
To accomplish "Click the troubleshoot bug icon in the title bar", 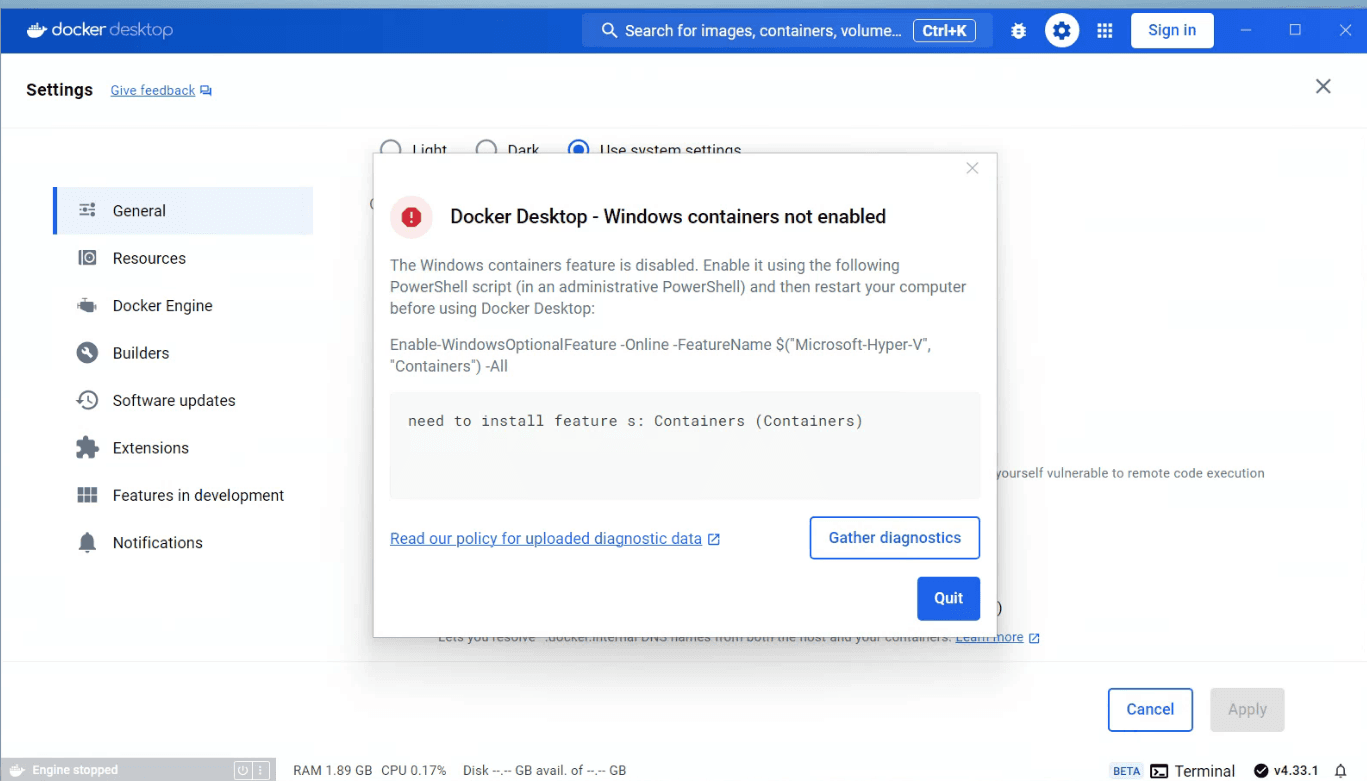I will pyautogui.click(x=1017, y=30).
